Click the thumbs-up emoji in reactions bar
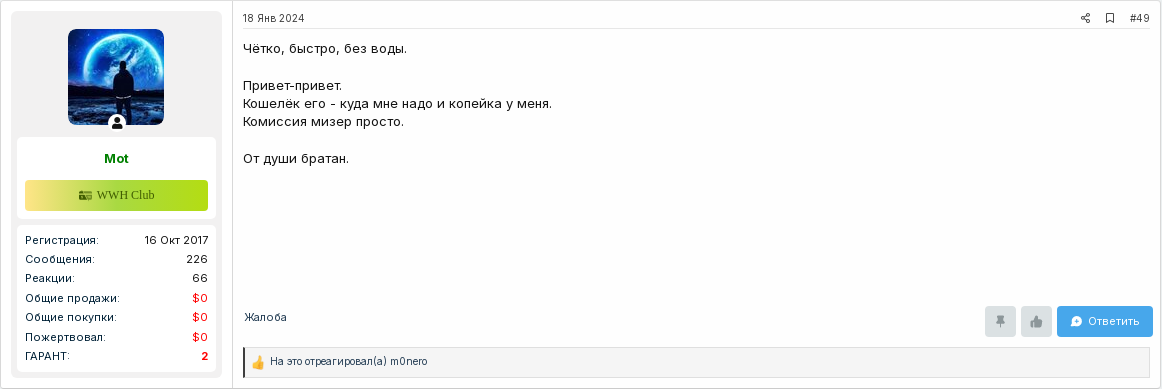 click(x=258, y=362)
